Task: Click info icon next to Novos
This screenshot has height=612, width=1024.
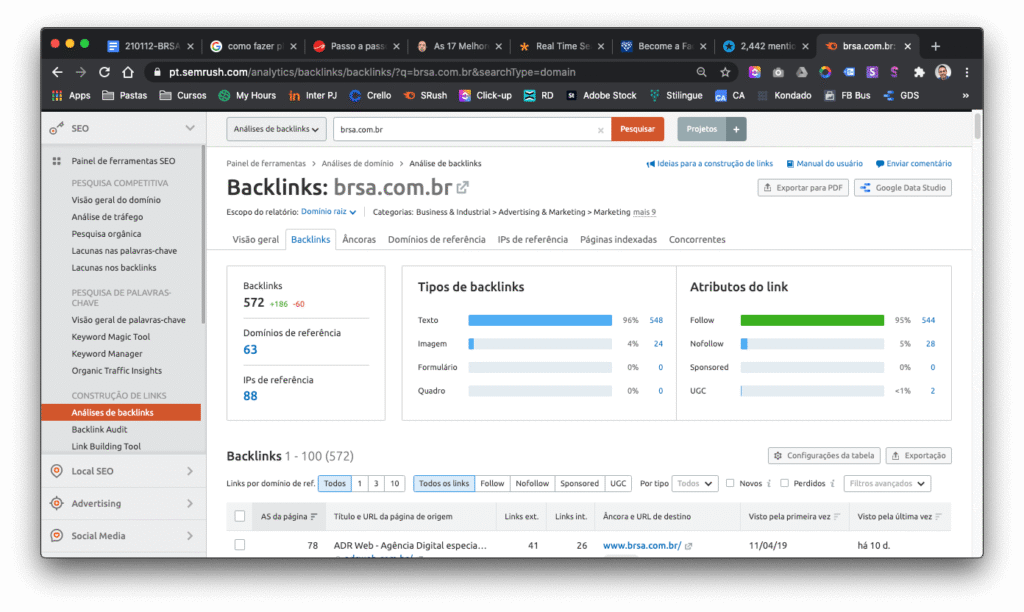Action: tap(769, 484)
